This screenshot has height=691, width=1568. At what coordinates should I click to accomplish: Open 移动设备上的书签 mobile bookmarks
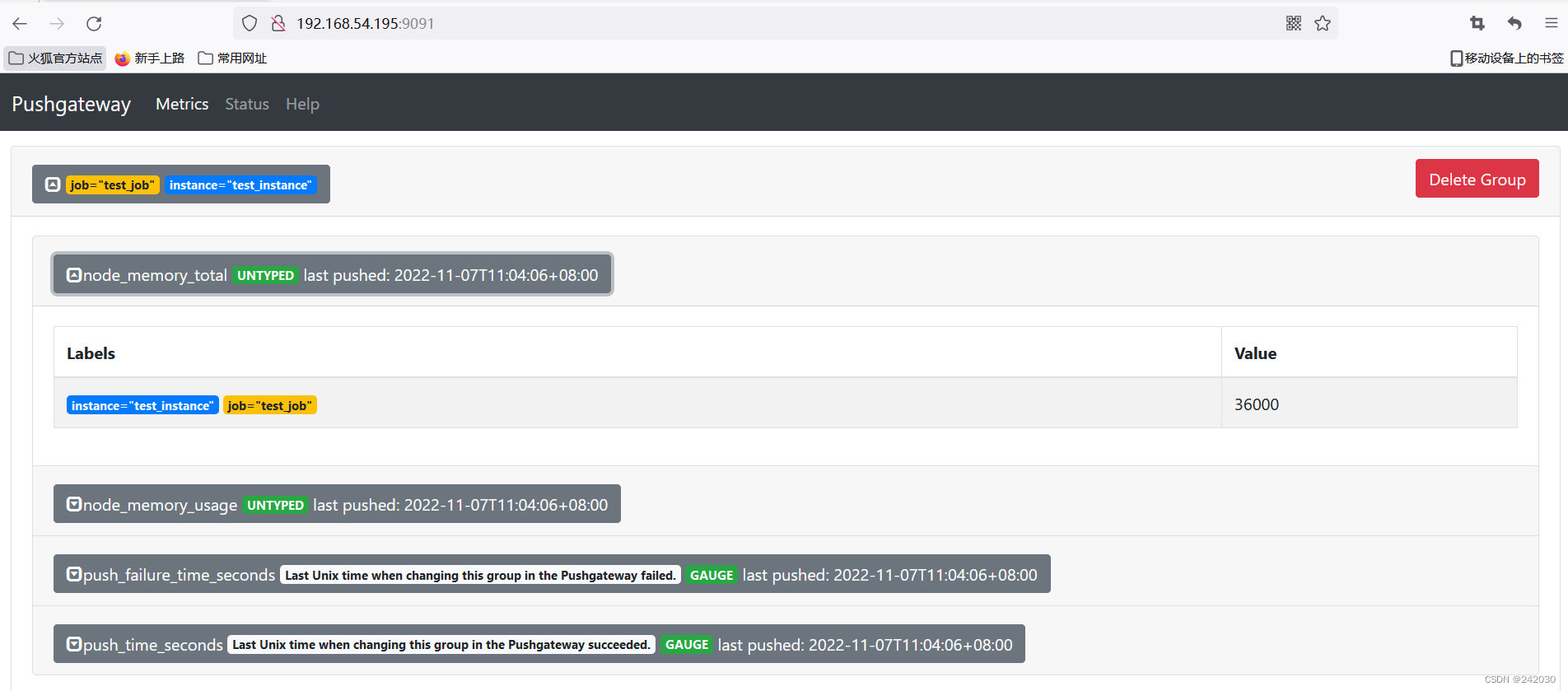tap(1506, 58)
